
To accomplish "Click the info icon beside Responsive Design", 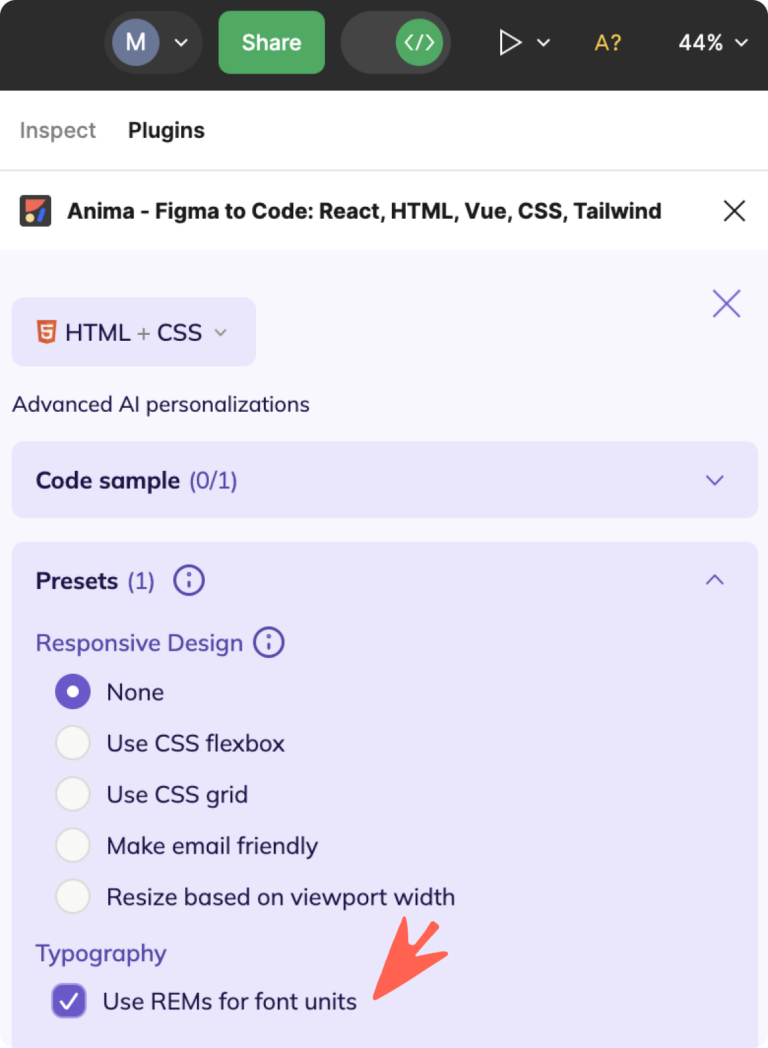I will point(268,643).
